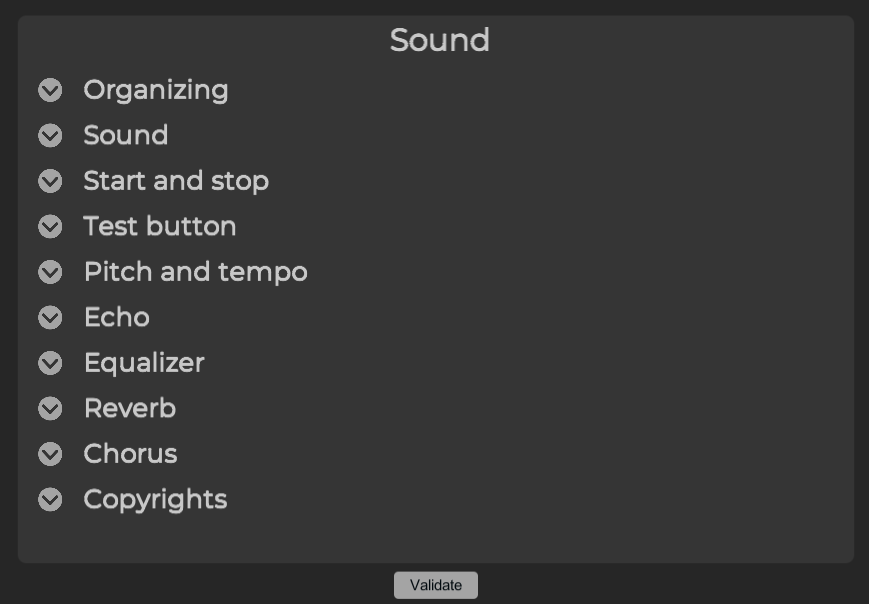Open the Start and stop entry
The height and width of the screenshot is (604, 869).
click(176, 182)
